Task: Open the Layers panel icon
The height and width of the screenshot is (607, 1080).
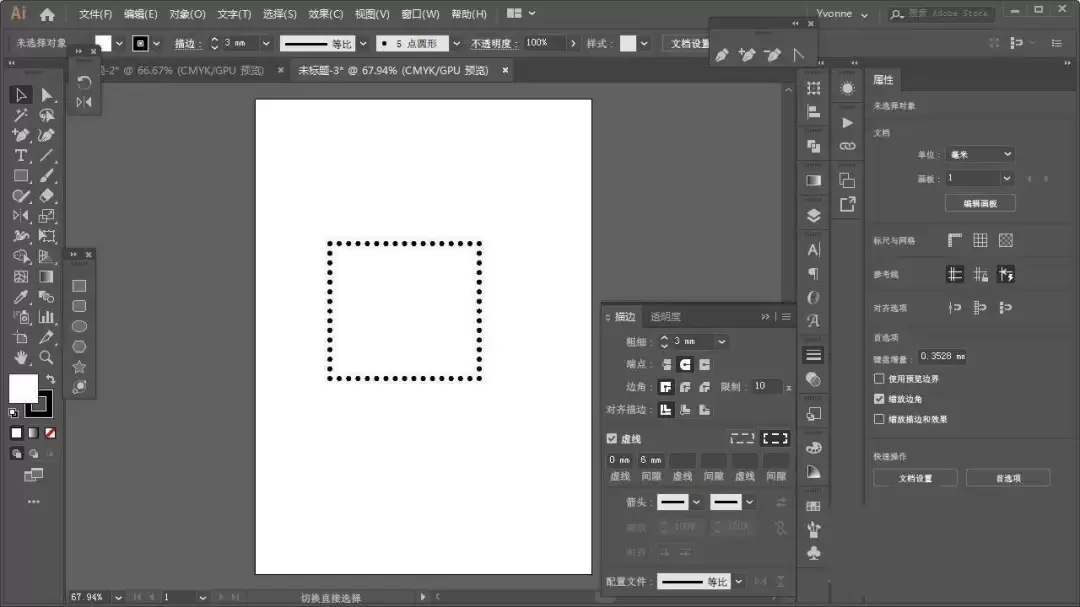Action: coord(813,216)
